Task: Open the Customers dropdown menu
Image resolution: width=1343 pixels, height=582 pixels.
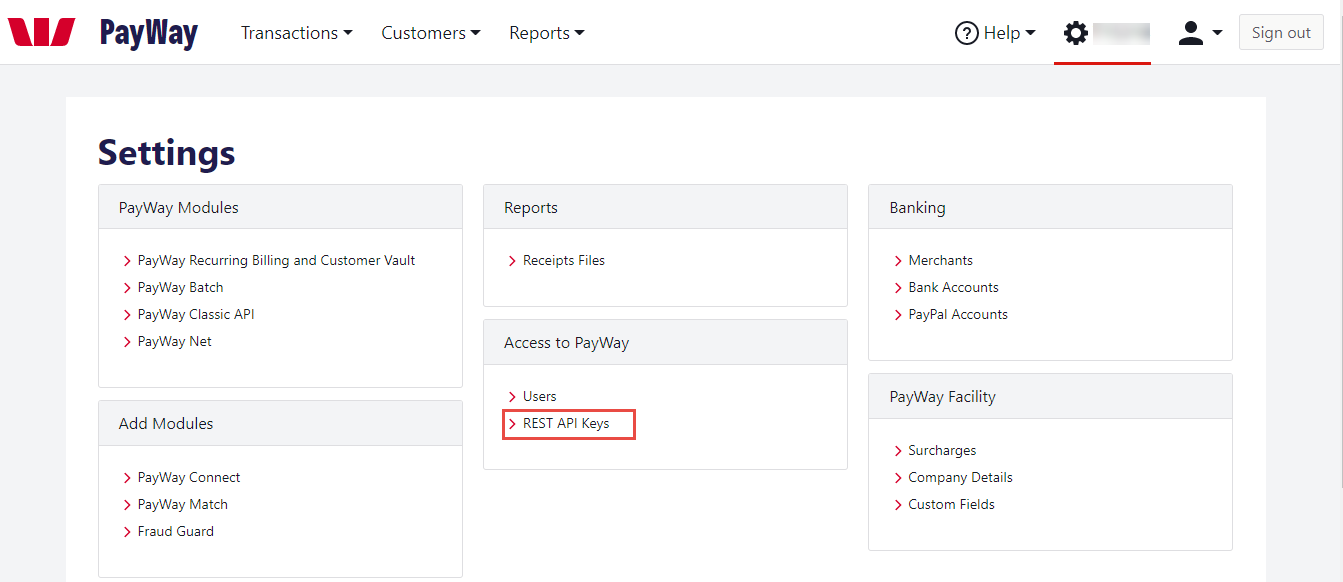Action: coord(431,33)
